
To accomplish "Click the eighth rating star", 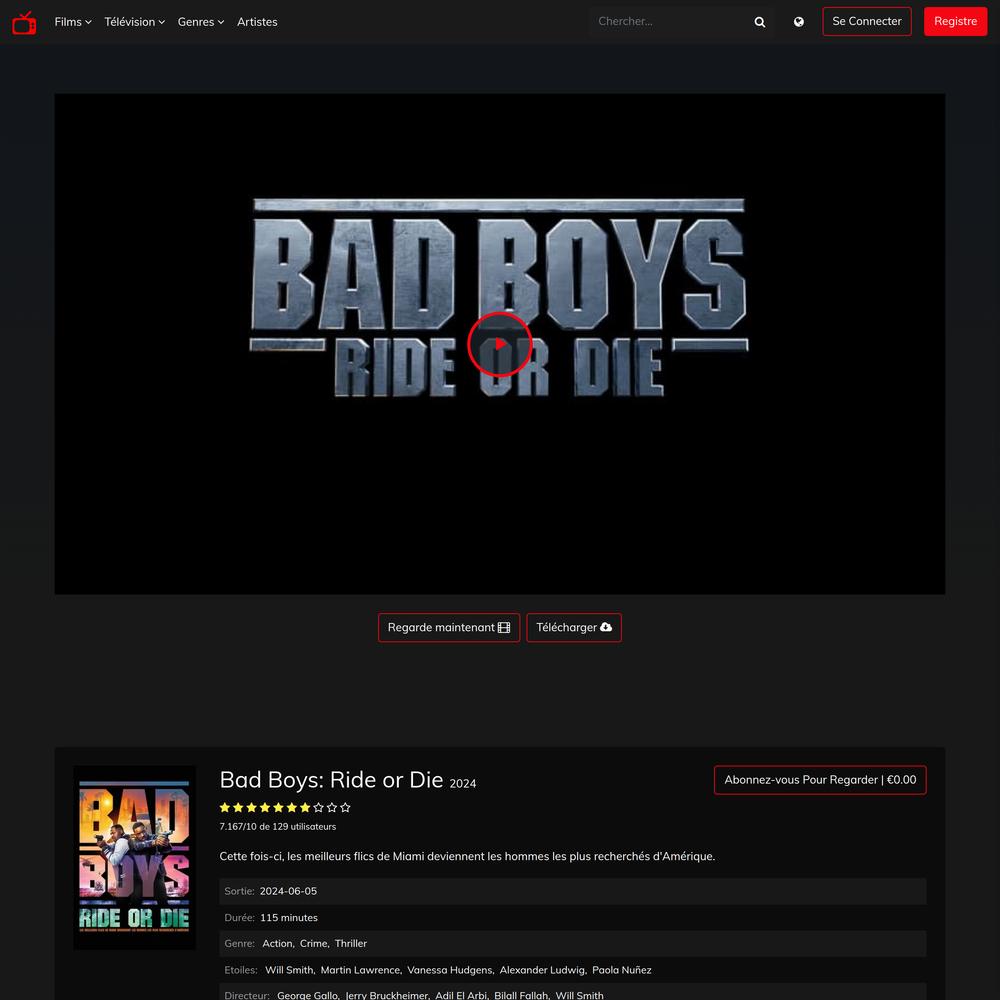I will 318,807.
